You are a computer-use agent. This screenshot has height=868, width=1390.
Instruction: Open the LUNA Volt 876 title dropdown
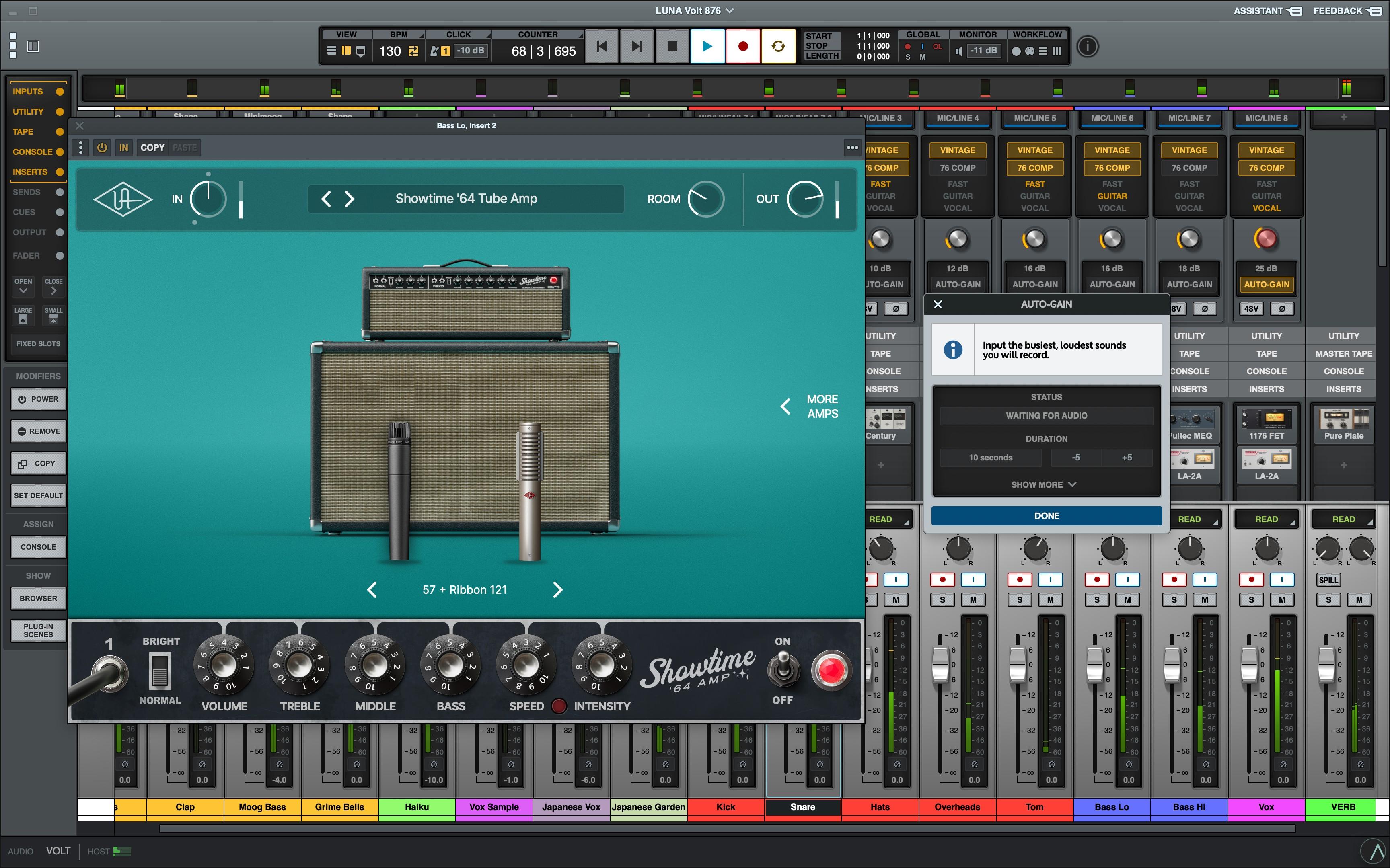(694, 10)
